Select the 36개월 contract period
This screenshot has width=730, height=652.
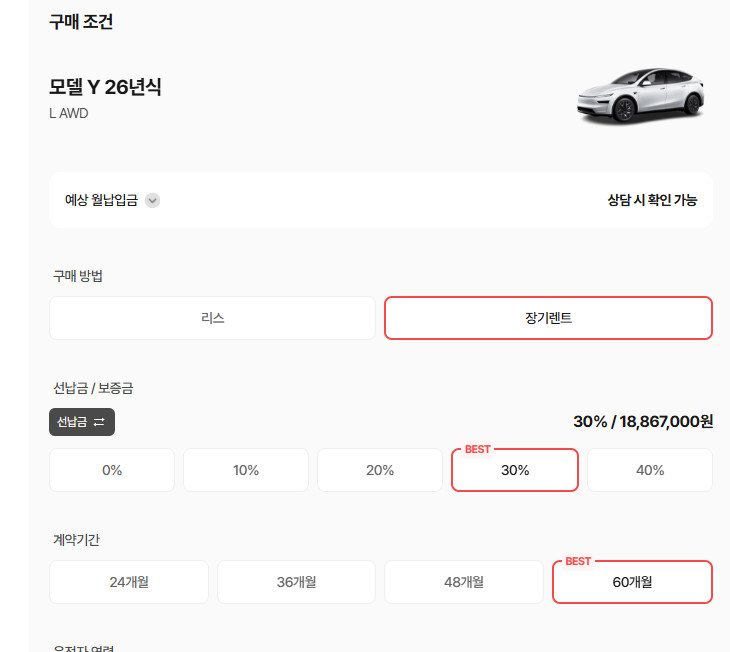[296, 582]
